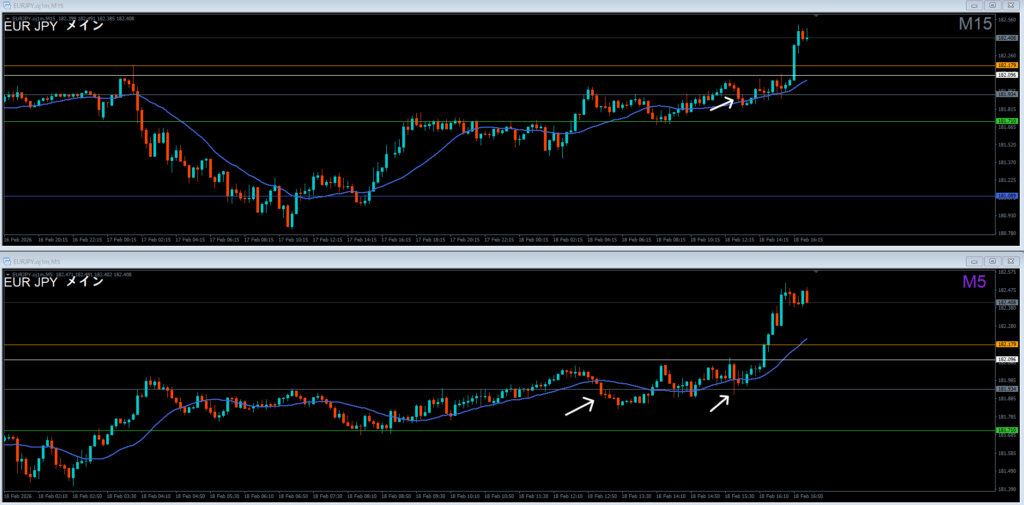Click the gray M15 timeframe label
Viewport: 1024px width, 505px height.
point(974,26)
